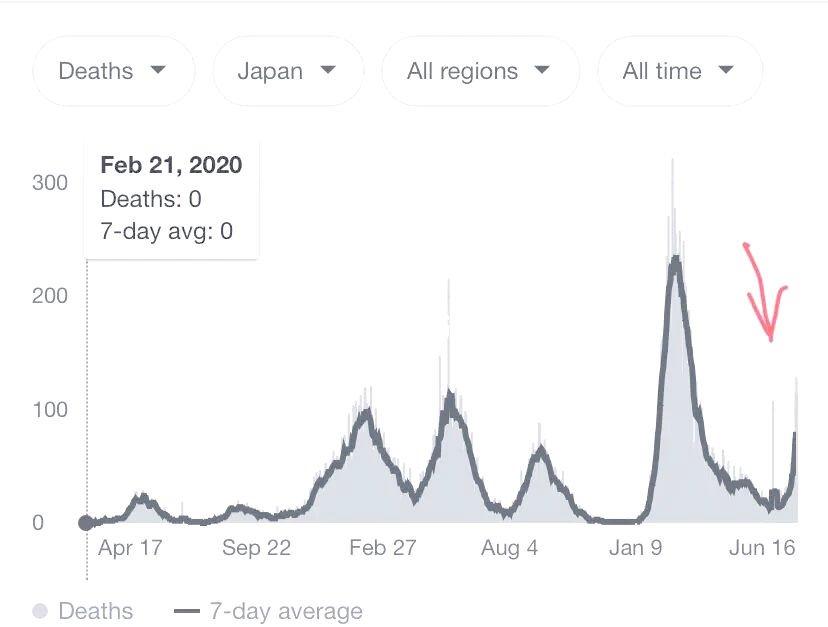Click the Feb 21, 2020 tooltip box
Image resolution: width=828 pixels, height=627 pixels.
[171, 198]
